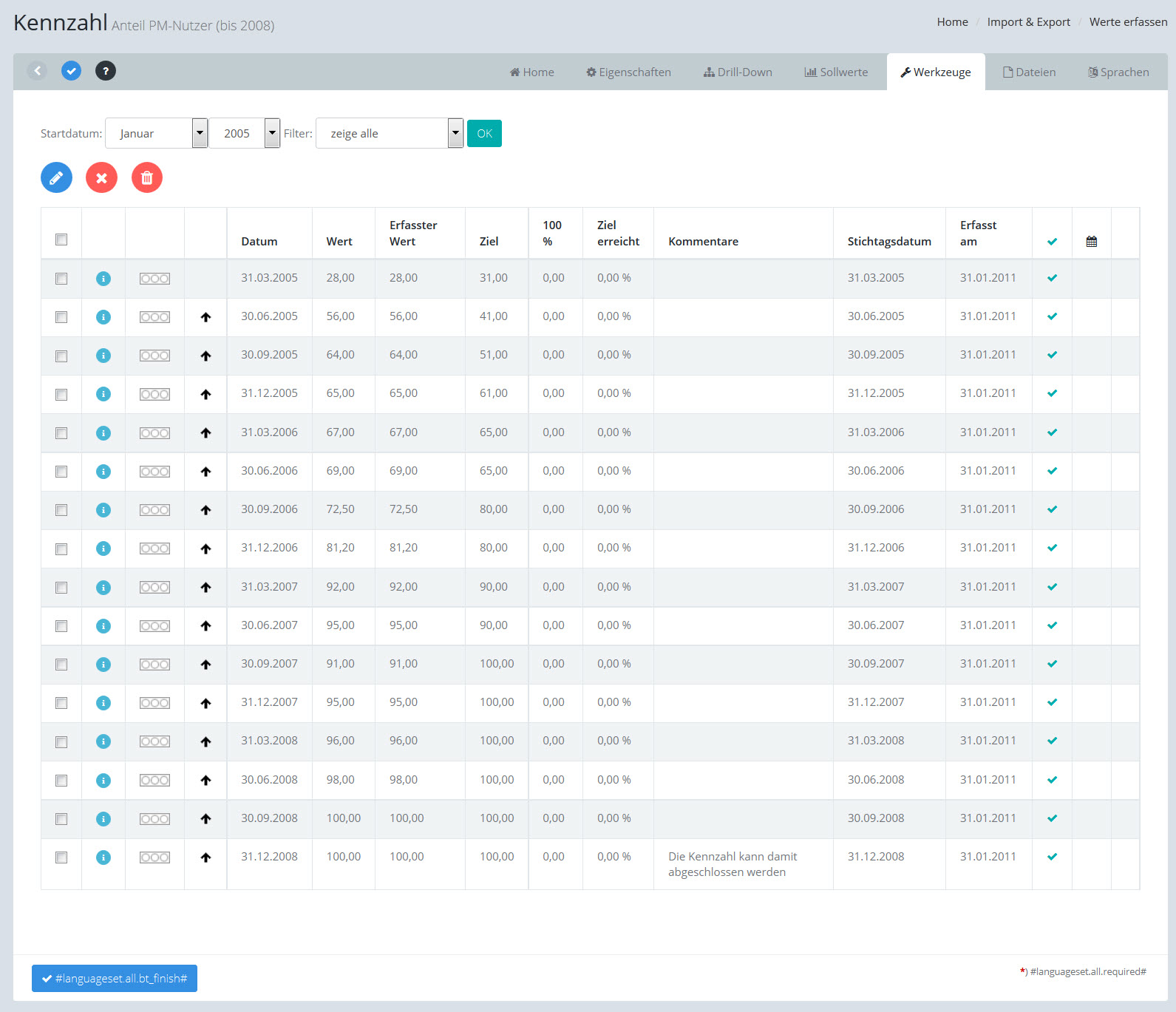Check the box for the 30.09.2005 row
The height and width of the screenshot is (1012, 1176).
coord(61,356)
